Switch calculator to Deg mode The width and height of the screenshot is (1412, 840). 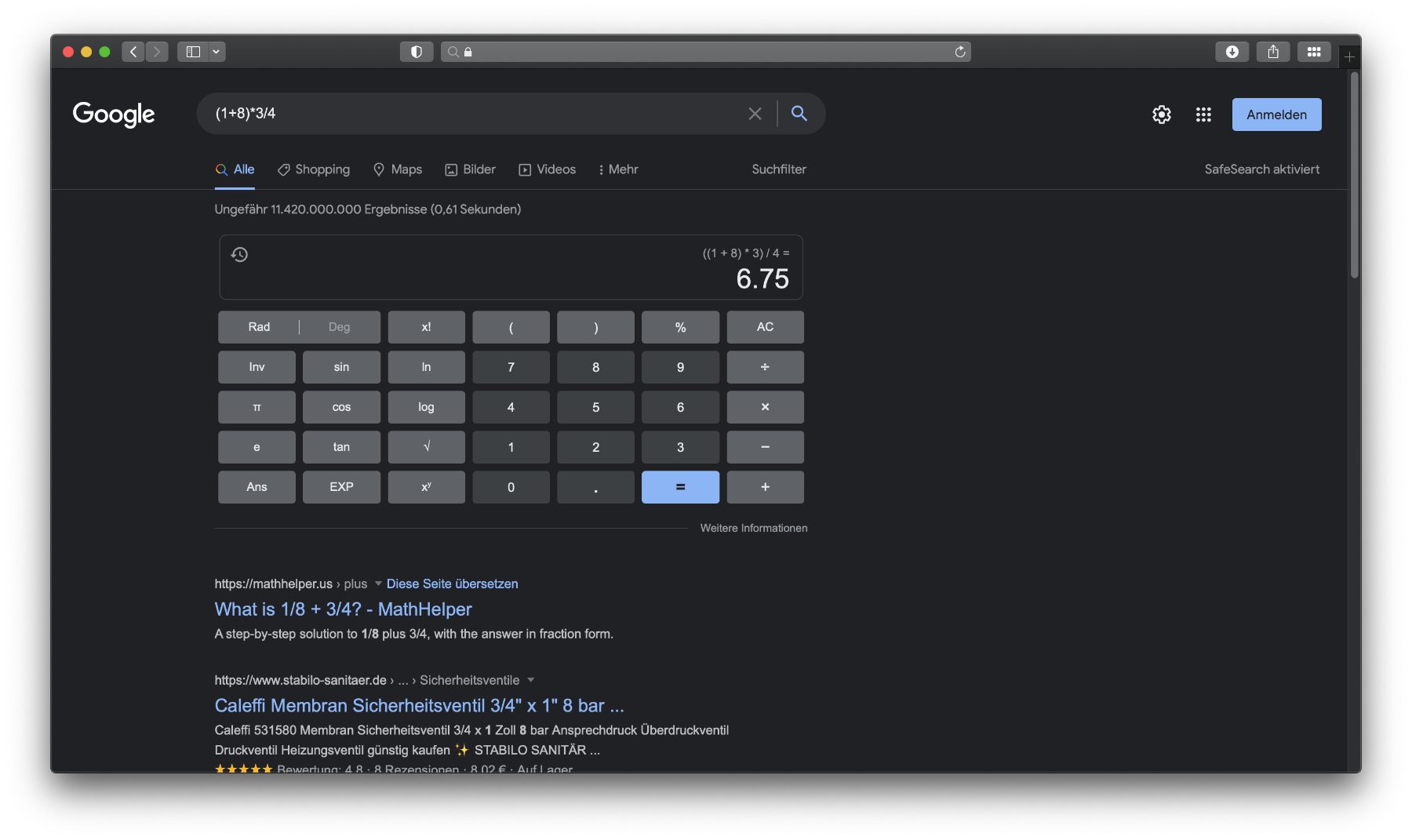pos(338,326)
